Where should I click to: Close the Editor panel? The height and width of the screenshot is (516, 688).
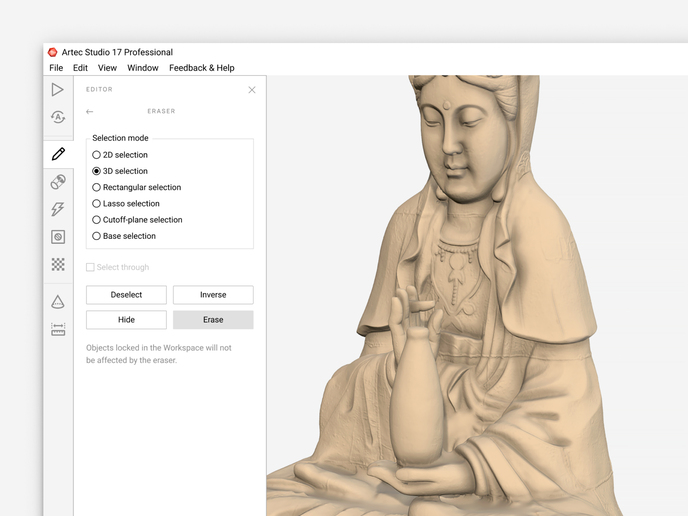[x=252, y=90]
